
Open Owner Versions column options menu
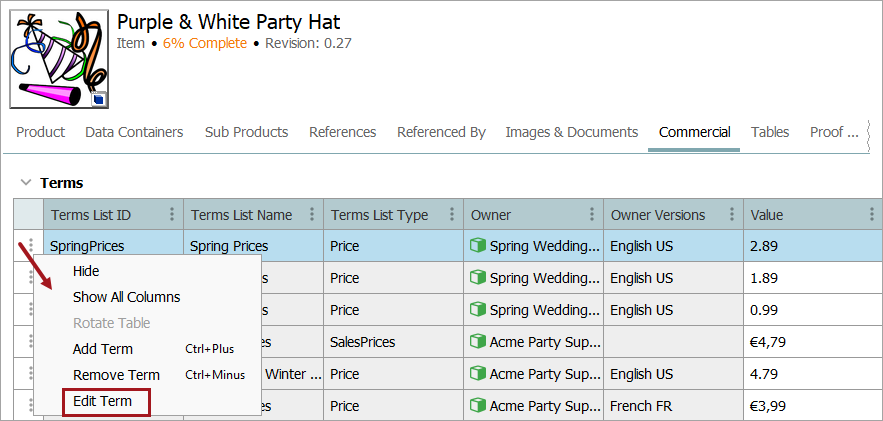point(732,214)
